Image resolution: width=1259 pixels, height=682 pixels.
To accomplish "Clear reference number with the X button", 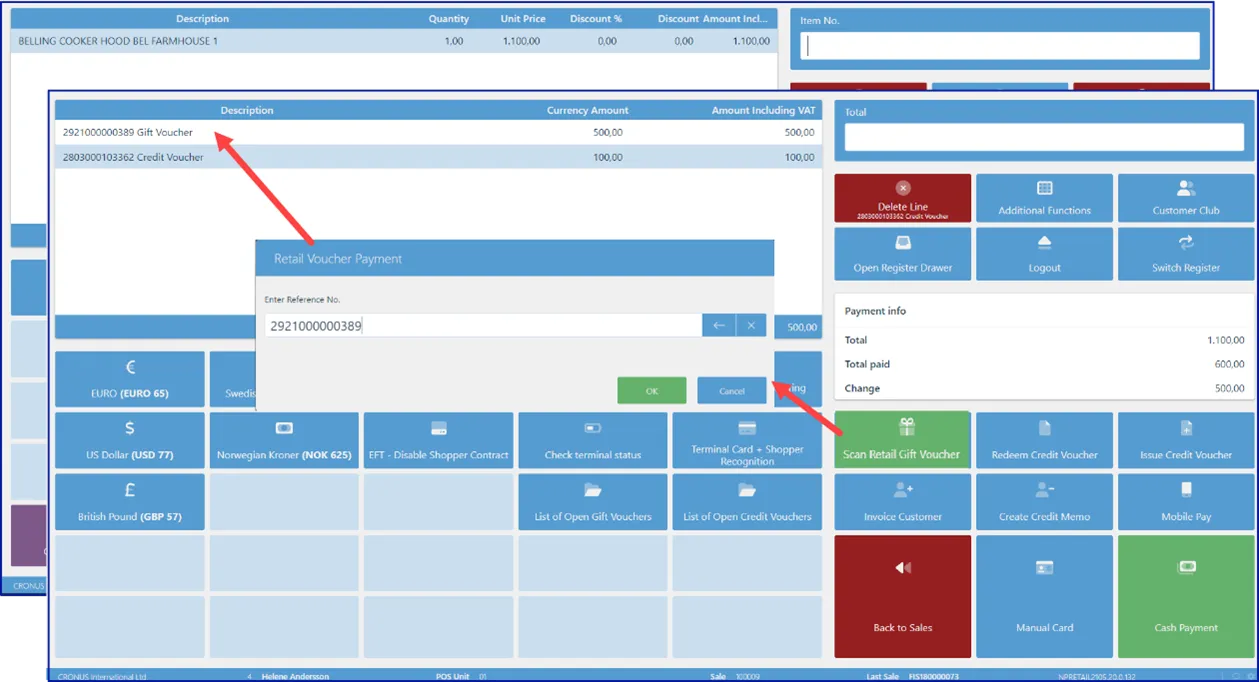I will click(751, 325).
